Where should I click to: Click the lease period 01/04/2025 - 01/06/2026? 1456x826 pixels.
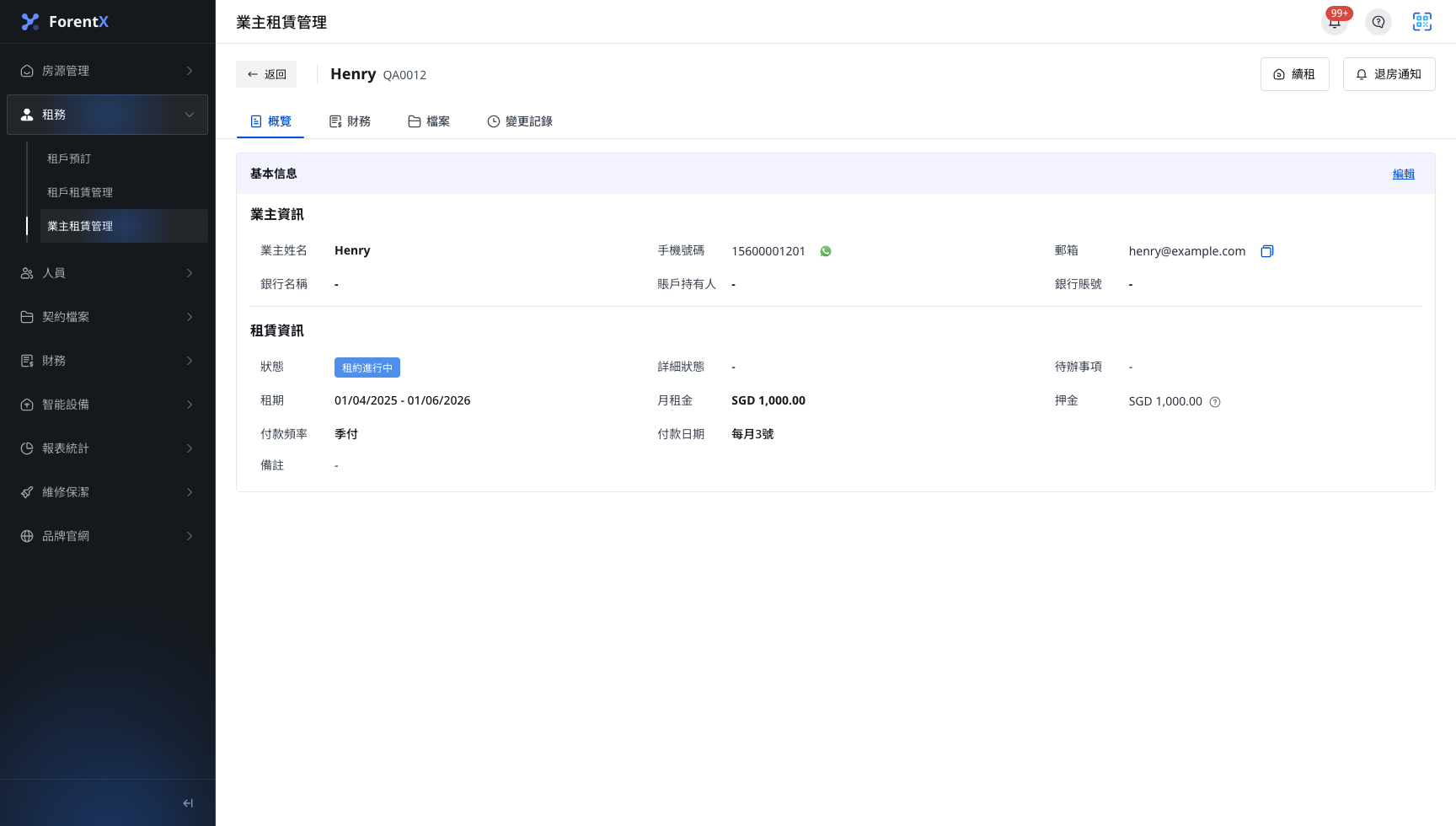click(x=403, y=400)
